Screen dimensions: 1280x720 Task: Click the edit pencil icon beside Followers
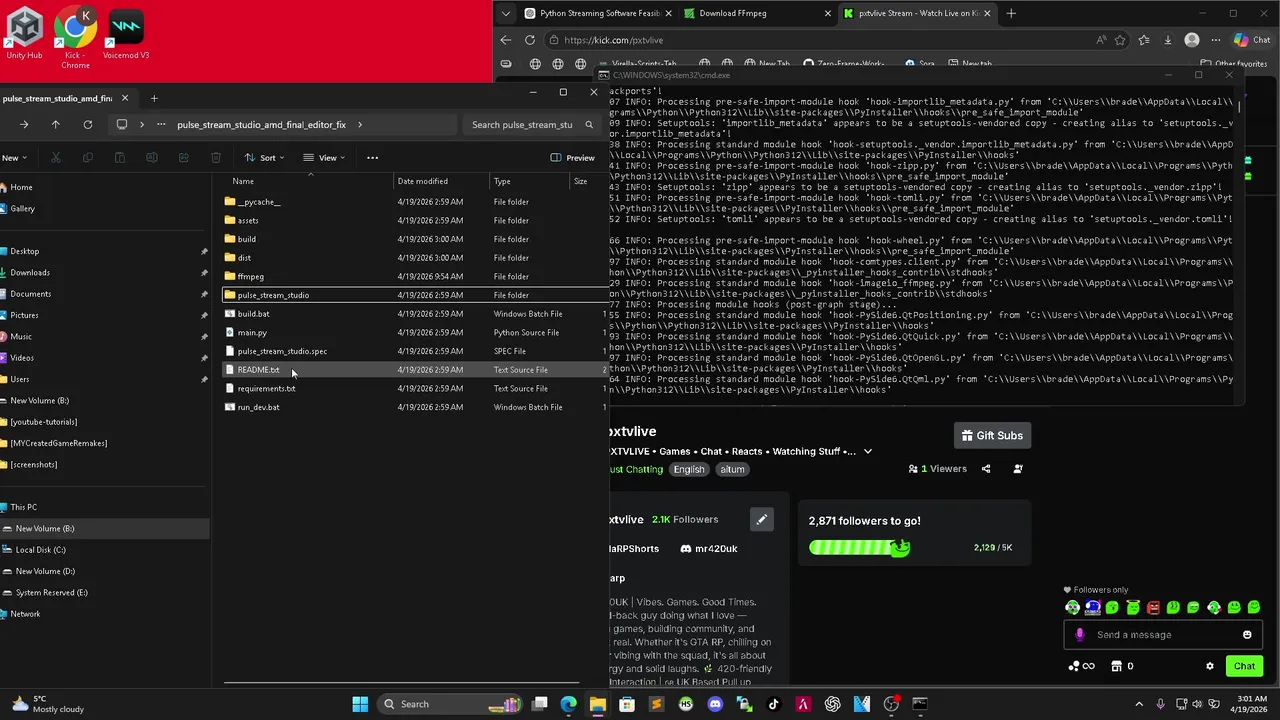[761, 519]
